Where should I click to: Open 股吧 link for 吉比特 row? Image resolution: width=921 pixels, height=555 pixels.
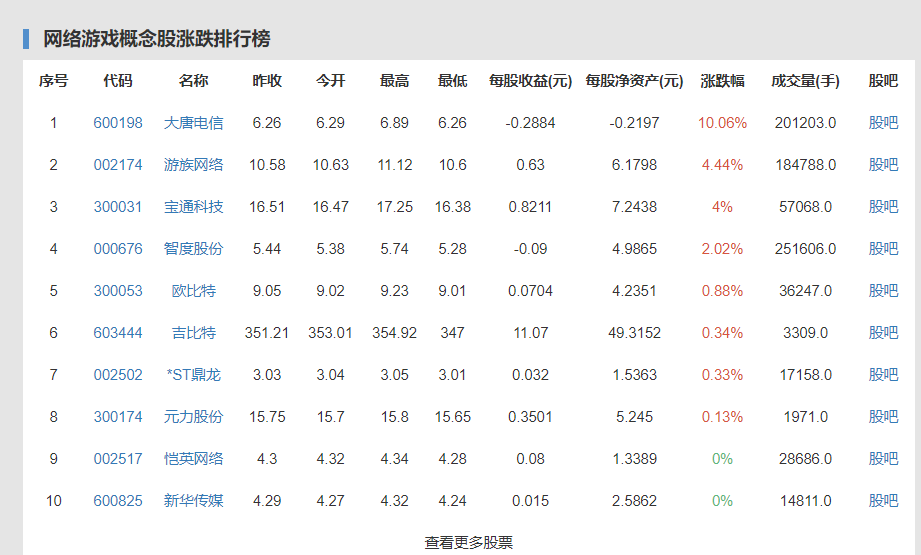tap(883, 333)
